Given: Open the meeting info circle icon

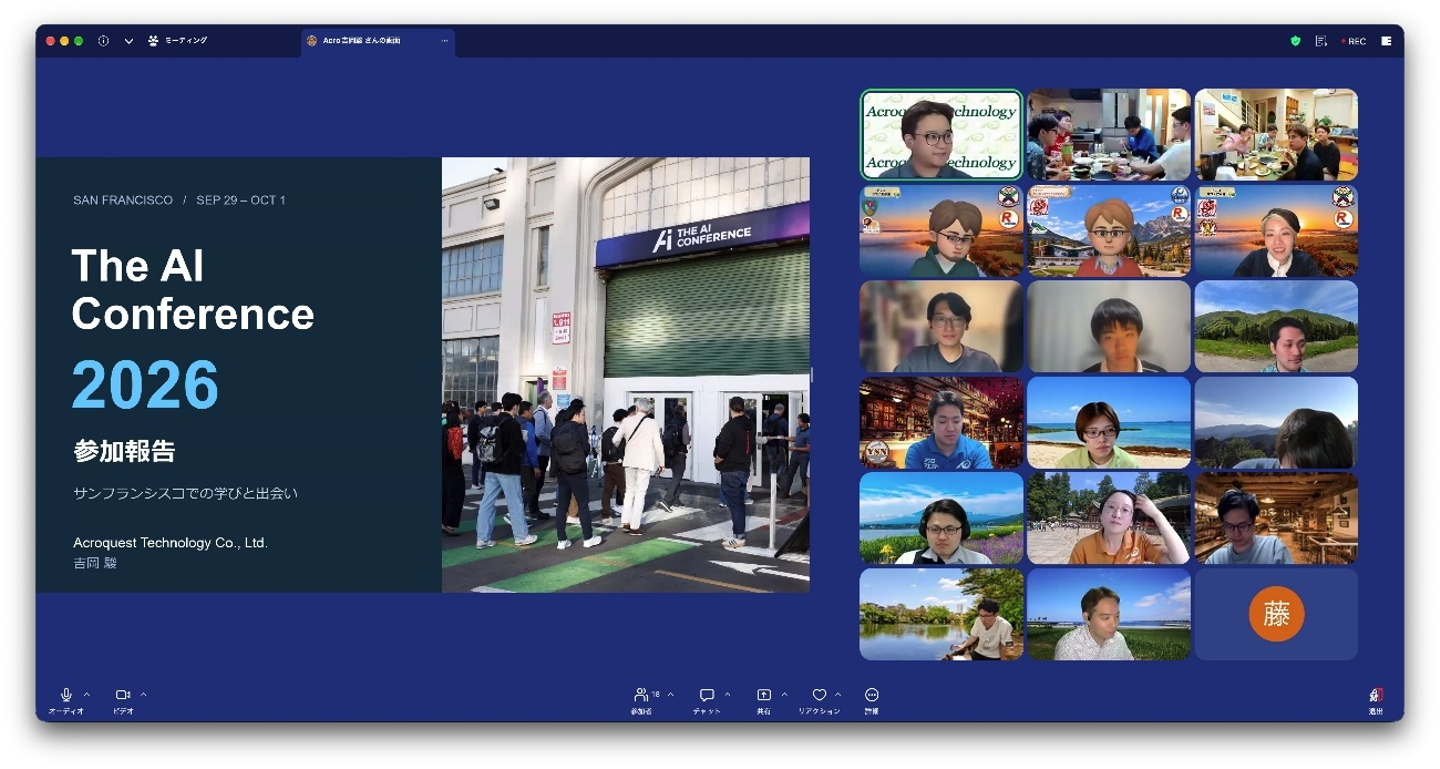Looking at the screenshot, I should pyautogui.click(x=103, y=41).
